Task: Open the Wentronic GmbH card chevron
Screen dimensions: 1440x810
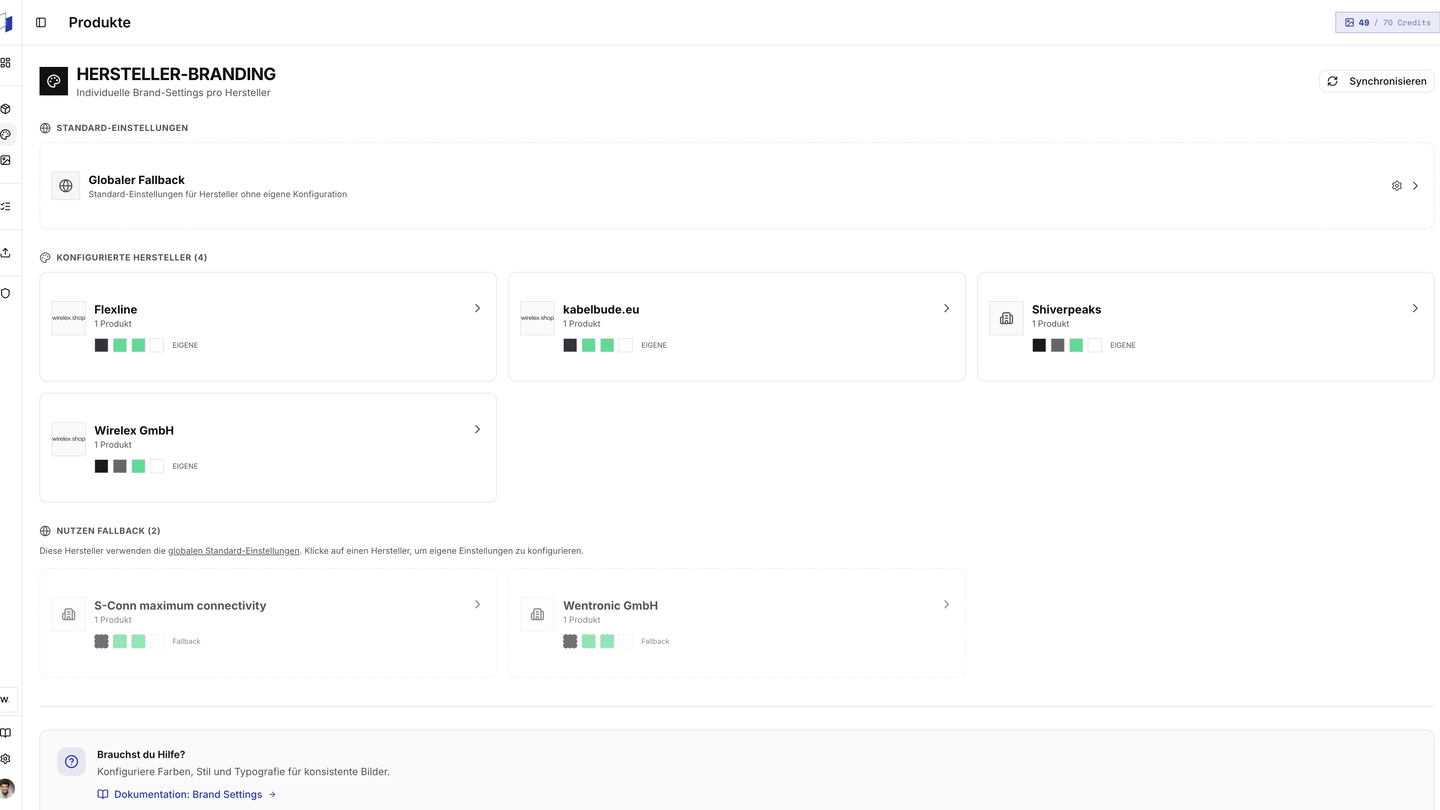Action: (x=946, y=604)
